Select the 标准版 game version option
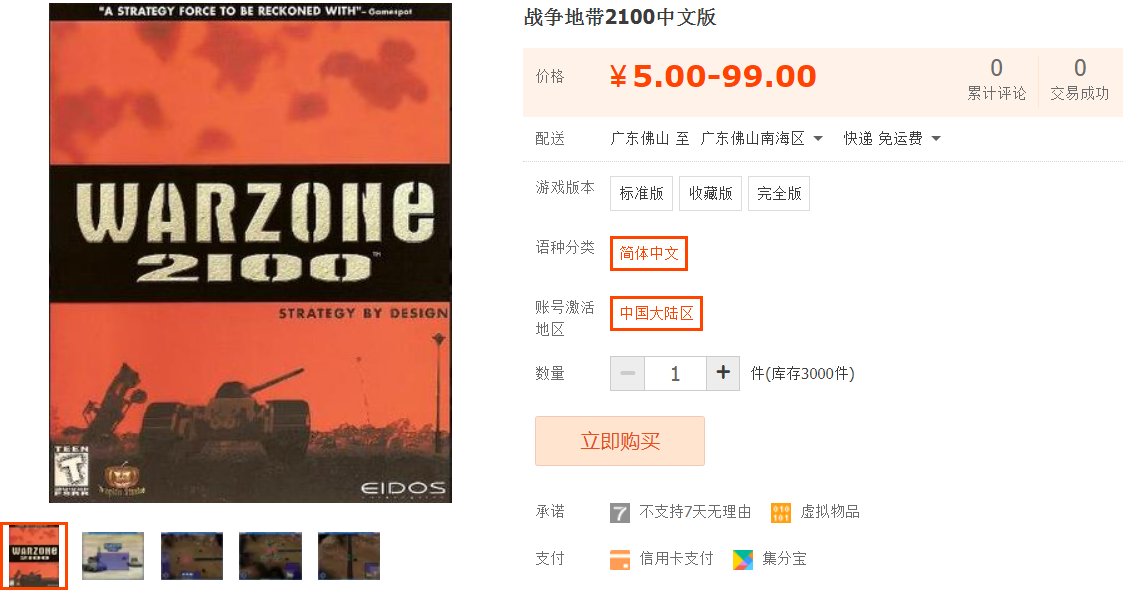 point(641,193)
